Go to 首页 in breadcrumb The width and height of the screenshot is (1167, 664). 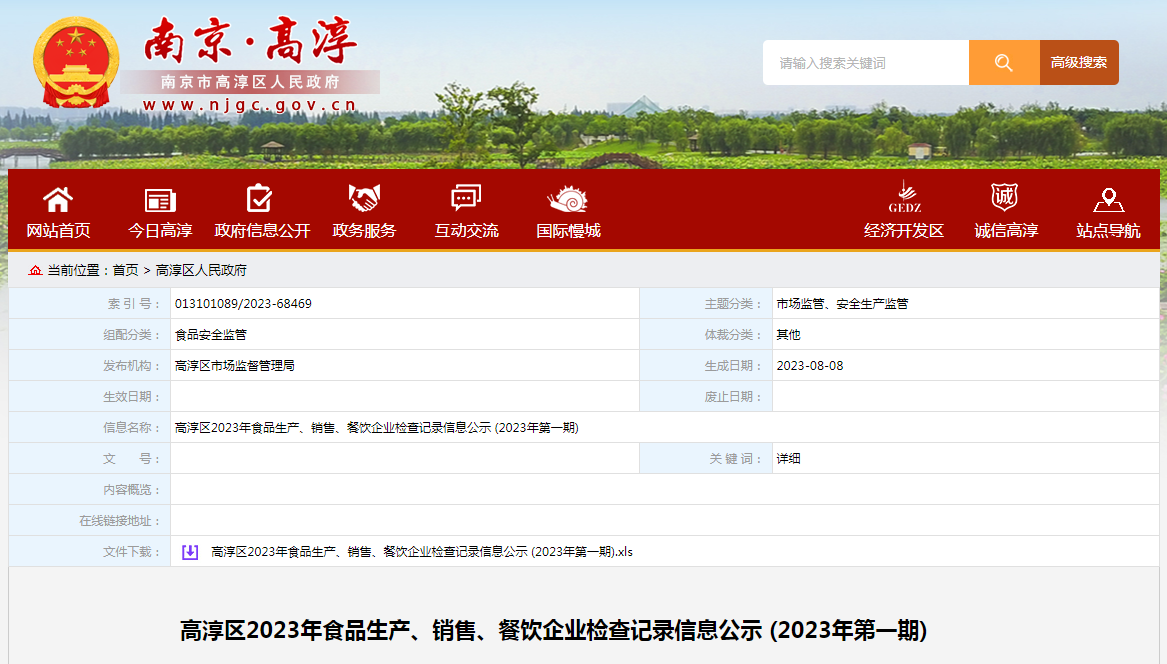(x=126, y=270)
